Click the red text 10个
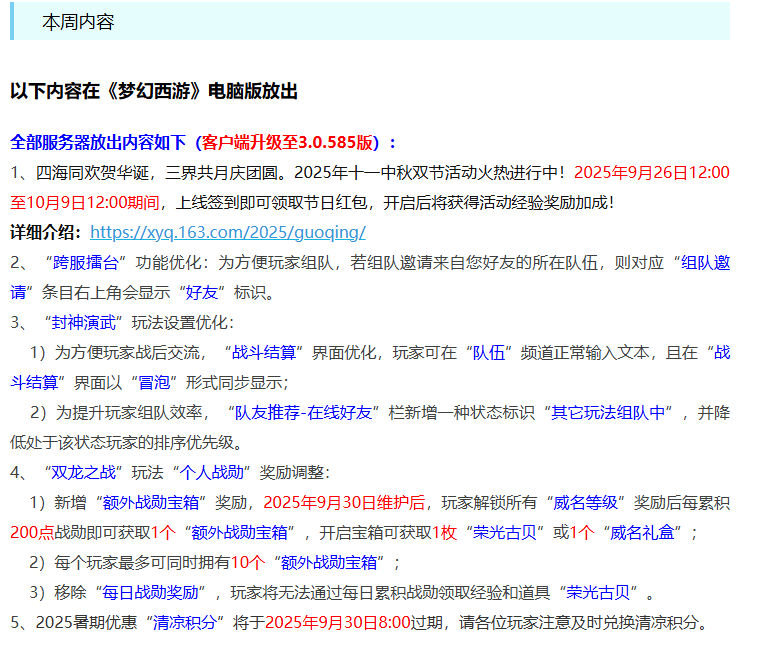This screenshot has height=645, width=759. tap(248, 563)
